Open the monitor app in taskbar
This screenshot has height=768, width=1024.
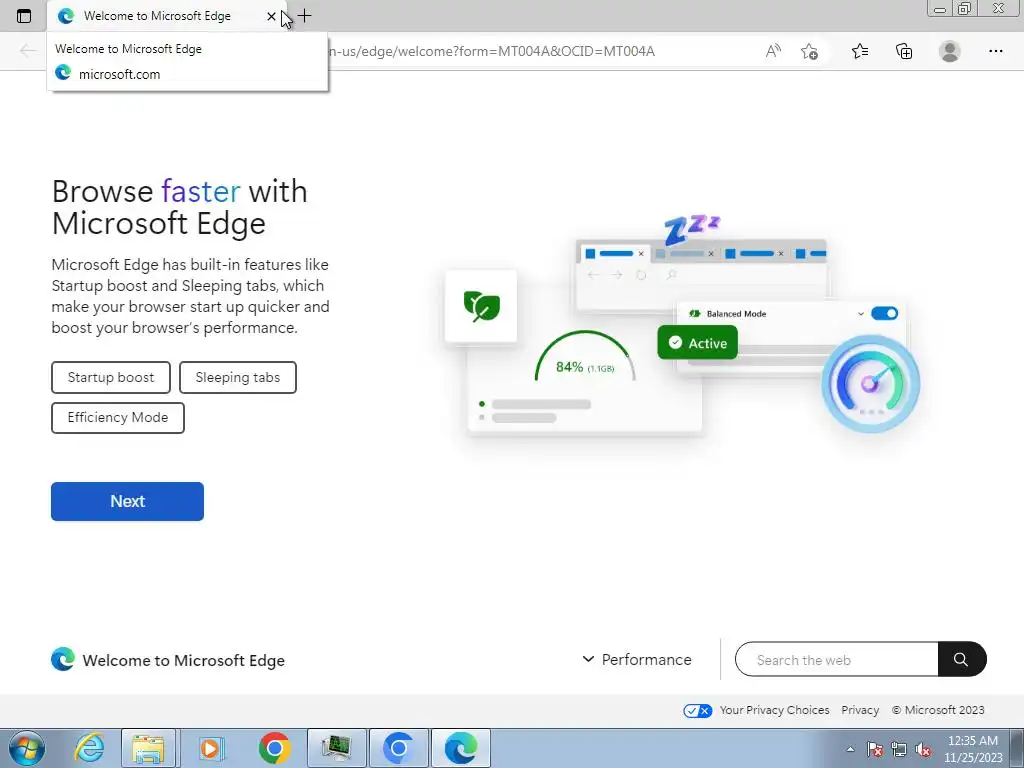click(337, 748)
